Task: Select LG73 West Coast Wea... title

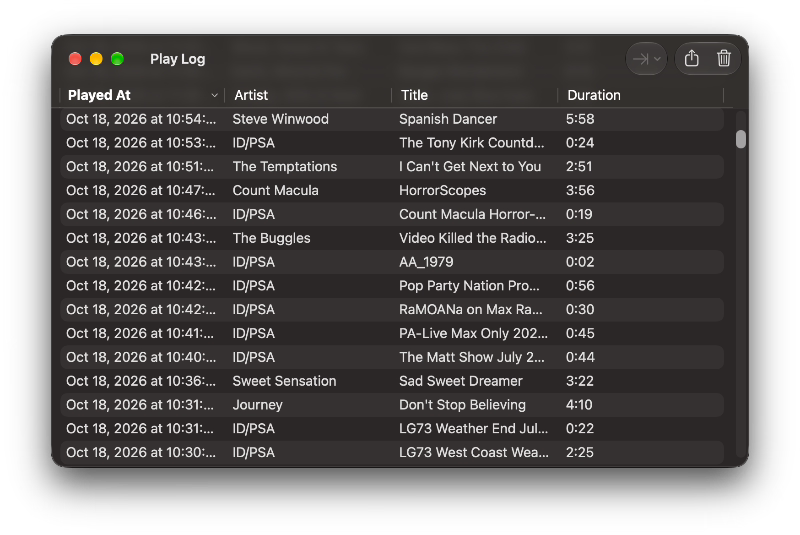Action: (x=474, y=452)
